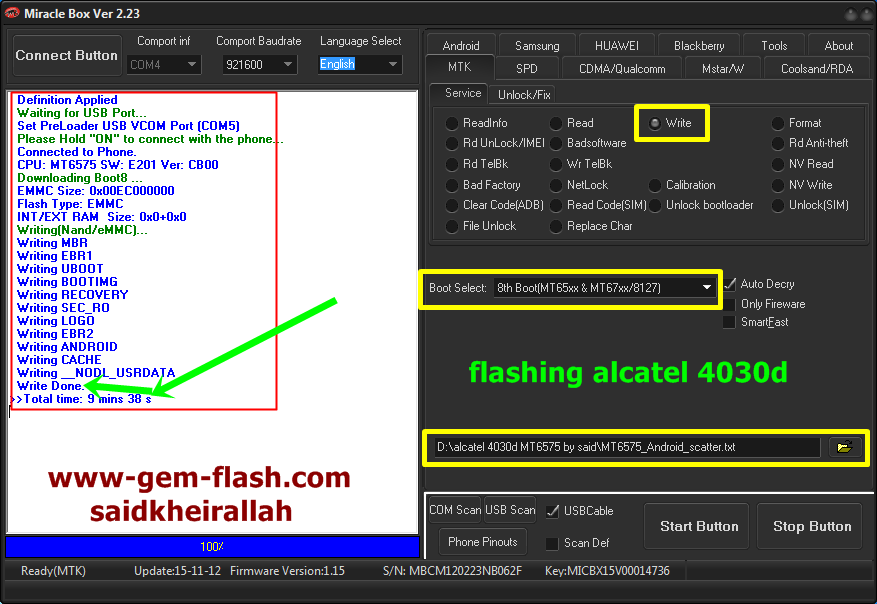Click the scatter file path field

pos(627,447)
